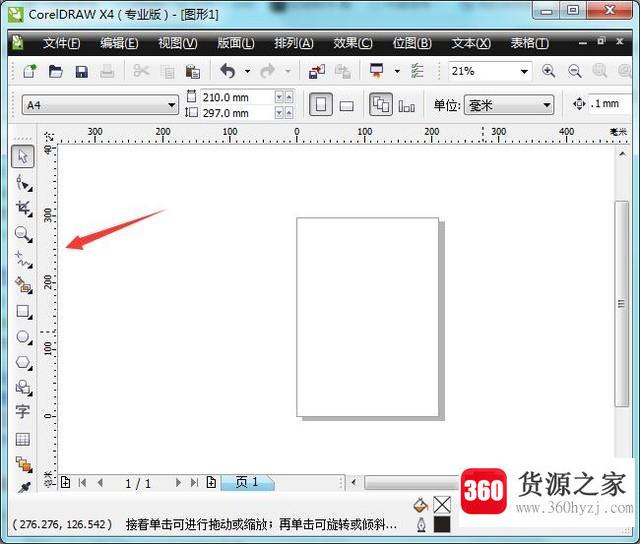The height and width of the screenshot is (544, 640).
Task: Toggle apply layout to current page only
Action: point(407,106)
